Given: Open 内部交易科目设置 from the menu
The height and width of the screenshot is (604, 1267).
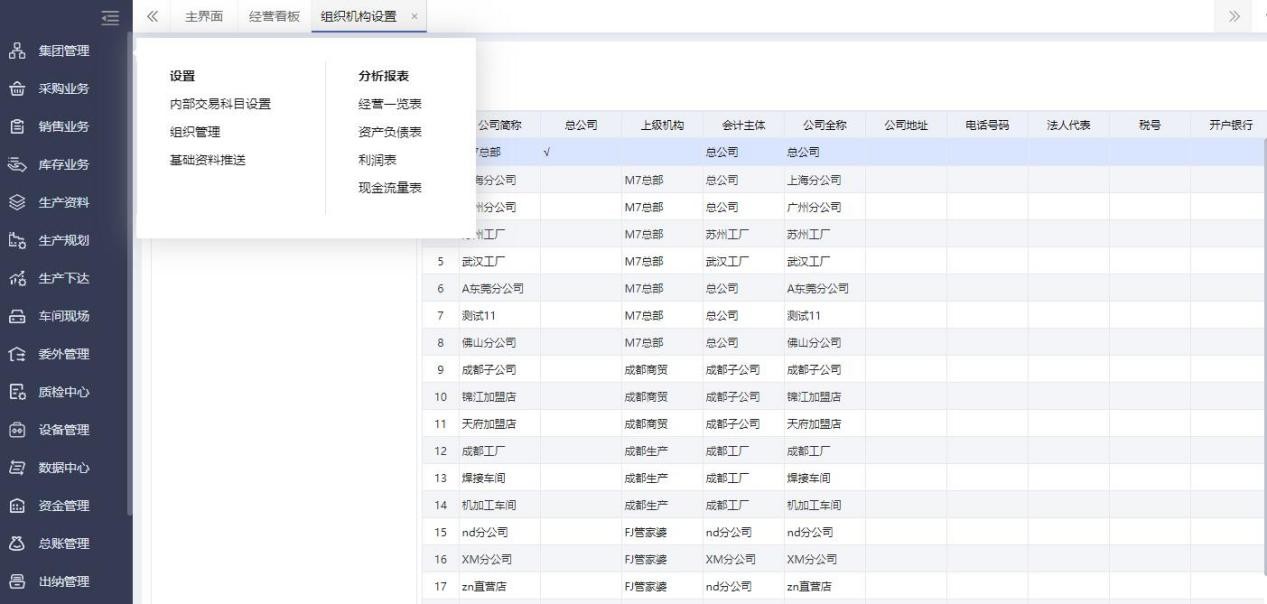Looking at the screenshot, I should 220,104.
